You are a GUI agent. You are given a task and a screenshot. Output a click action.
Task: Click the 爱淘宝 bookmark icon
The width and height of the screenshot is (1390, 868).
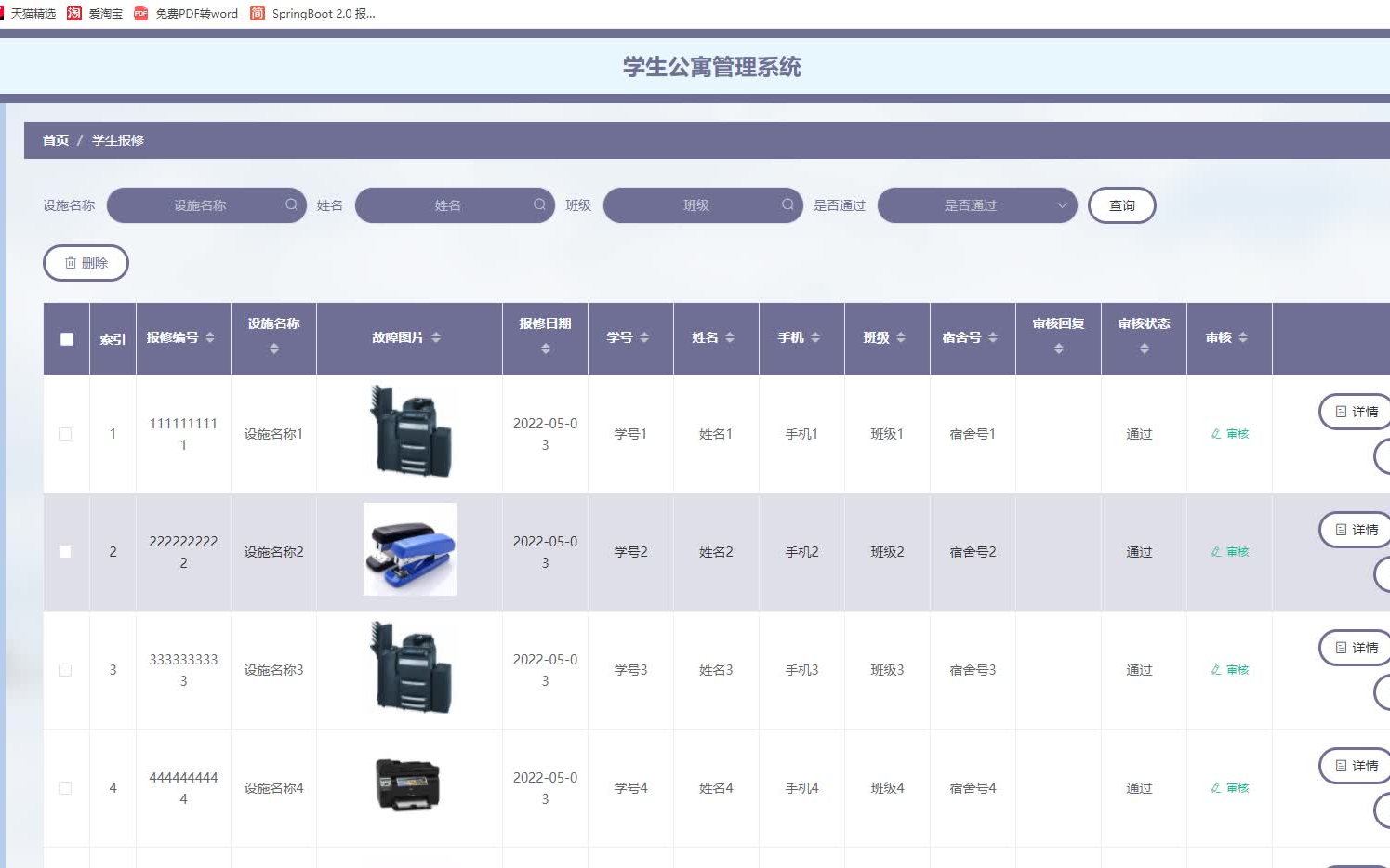click(x=74, y=13)
